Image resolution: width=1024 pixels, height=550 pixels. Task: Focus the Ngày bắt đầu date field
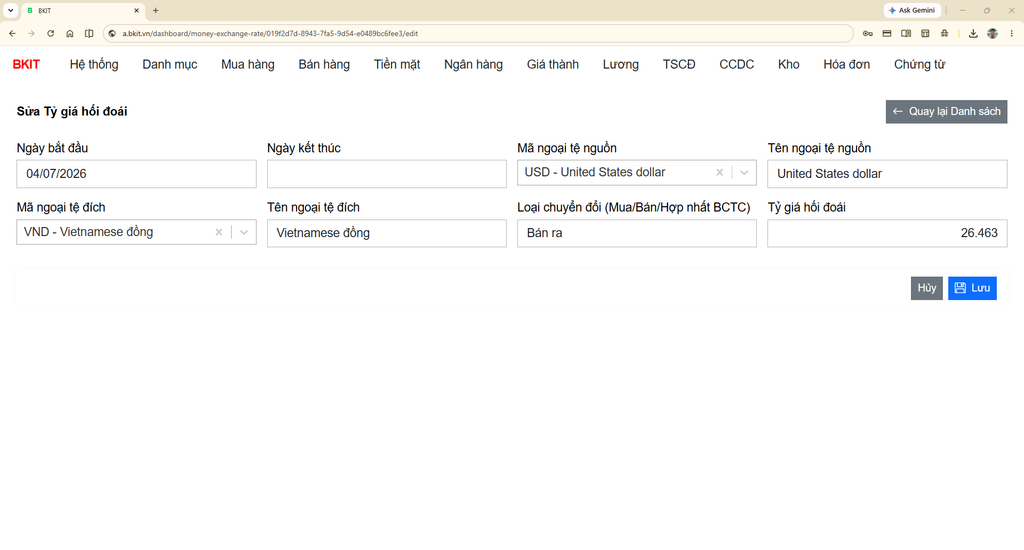point(136,174)
